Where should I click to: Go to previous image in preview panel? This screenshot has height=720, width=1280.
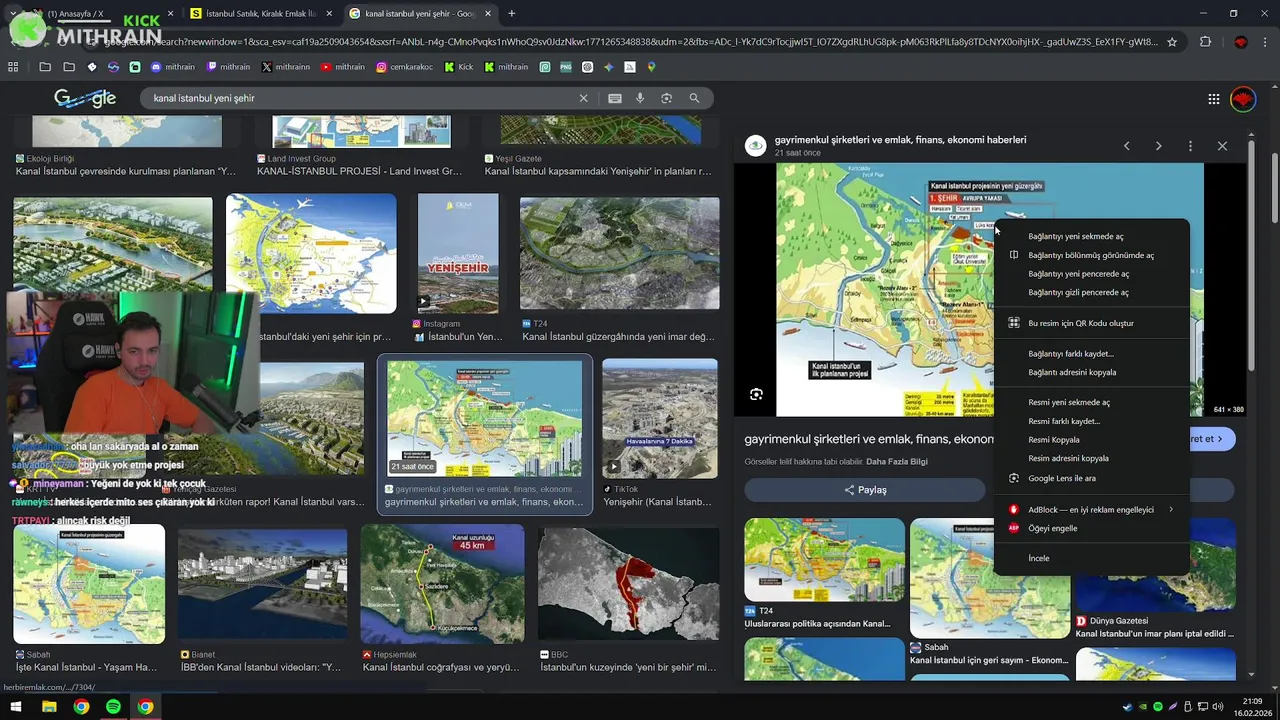point(1127,146)
